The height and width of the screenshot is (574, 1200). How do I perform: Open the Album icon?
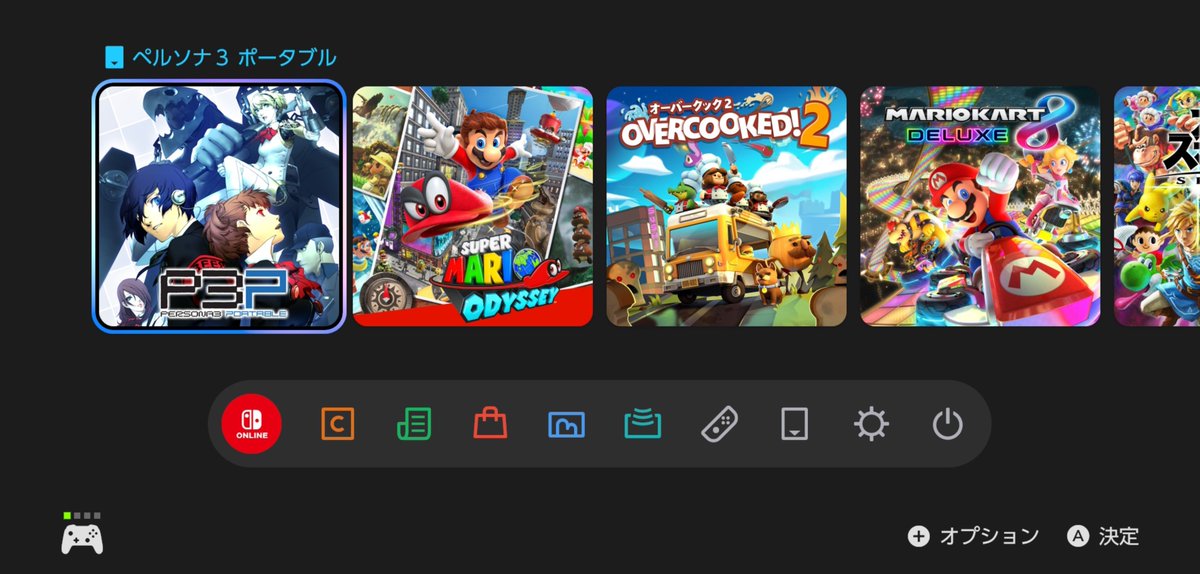click(x=566, y=425)
